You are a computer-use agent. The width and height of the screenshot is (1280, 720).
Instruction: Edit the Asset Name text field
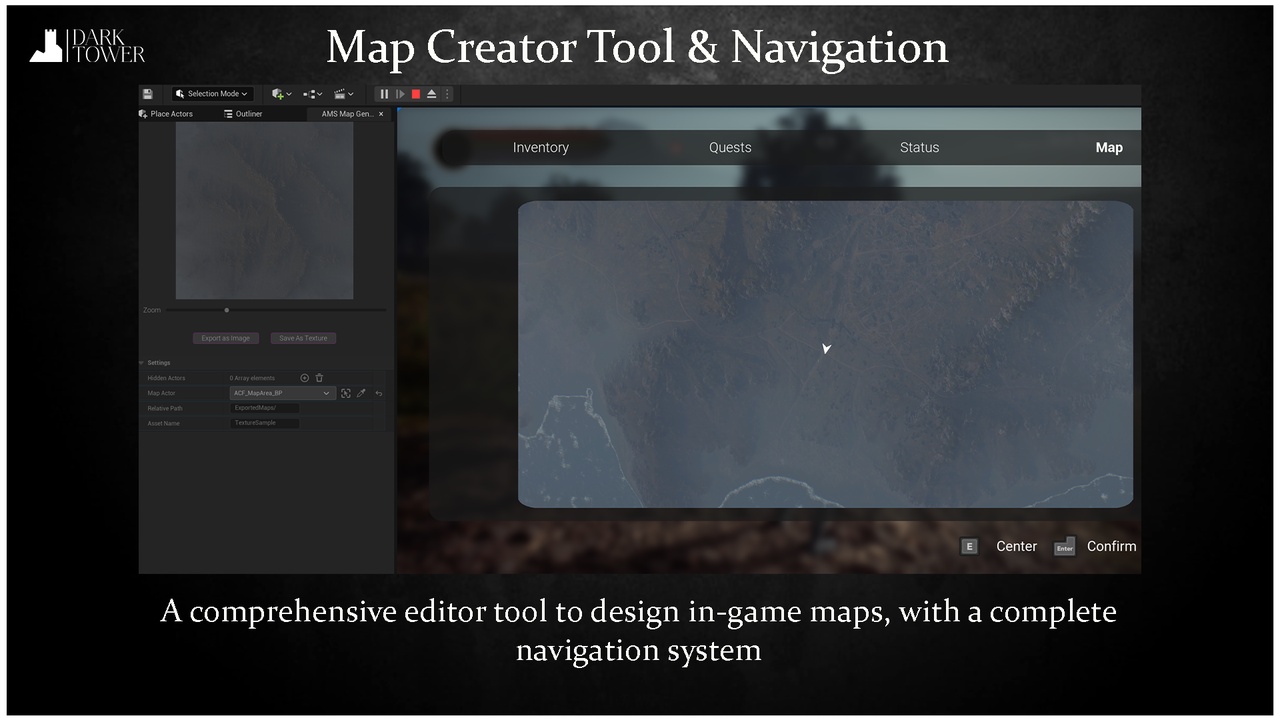pyautogui.click(x=265, y=423)
